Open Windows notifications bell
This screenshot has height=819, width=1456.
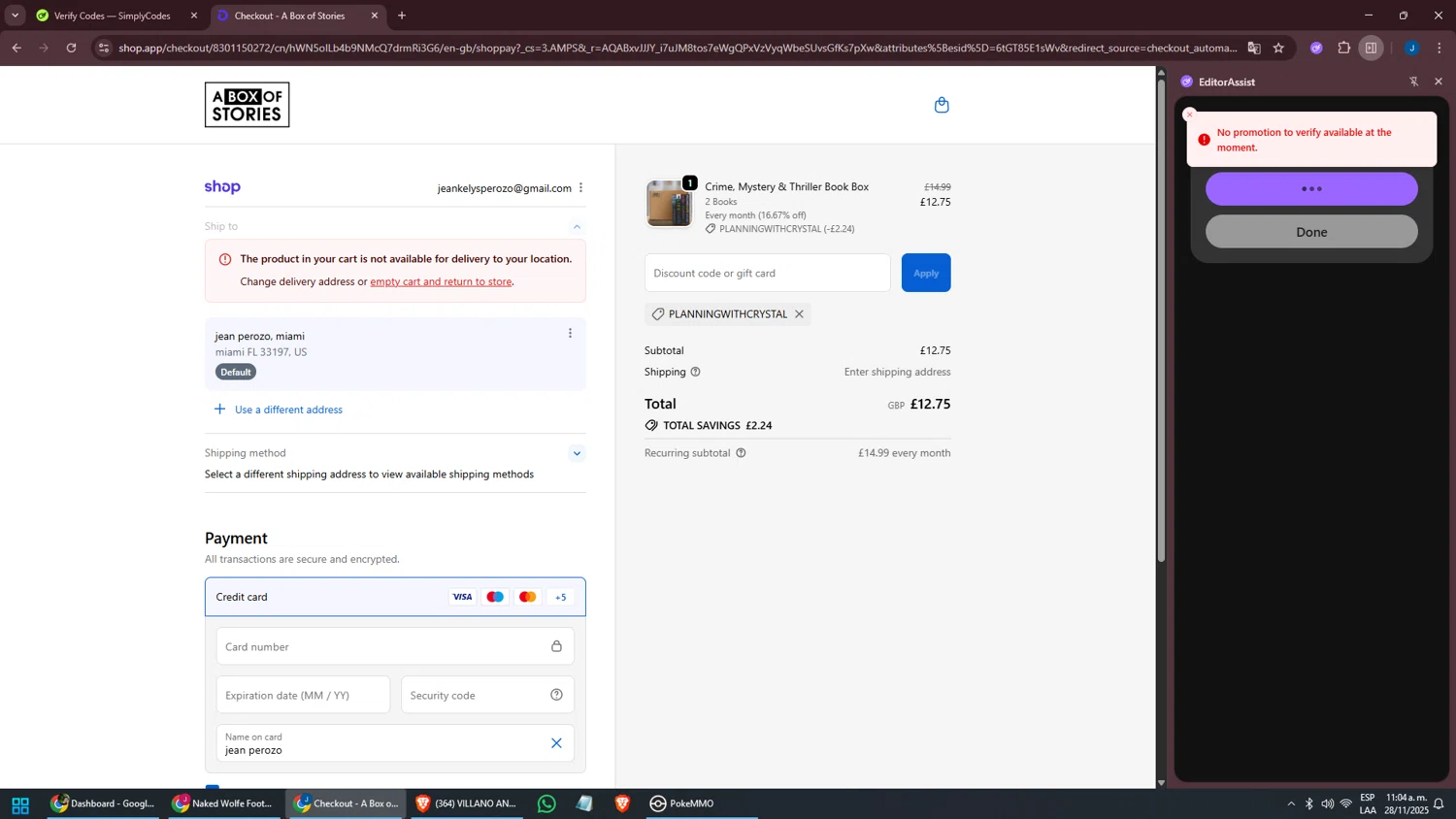(x=1439, y=803)
